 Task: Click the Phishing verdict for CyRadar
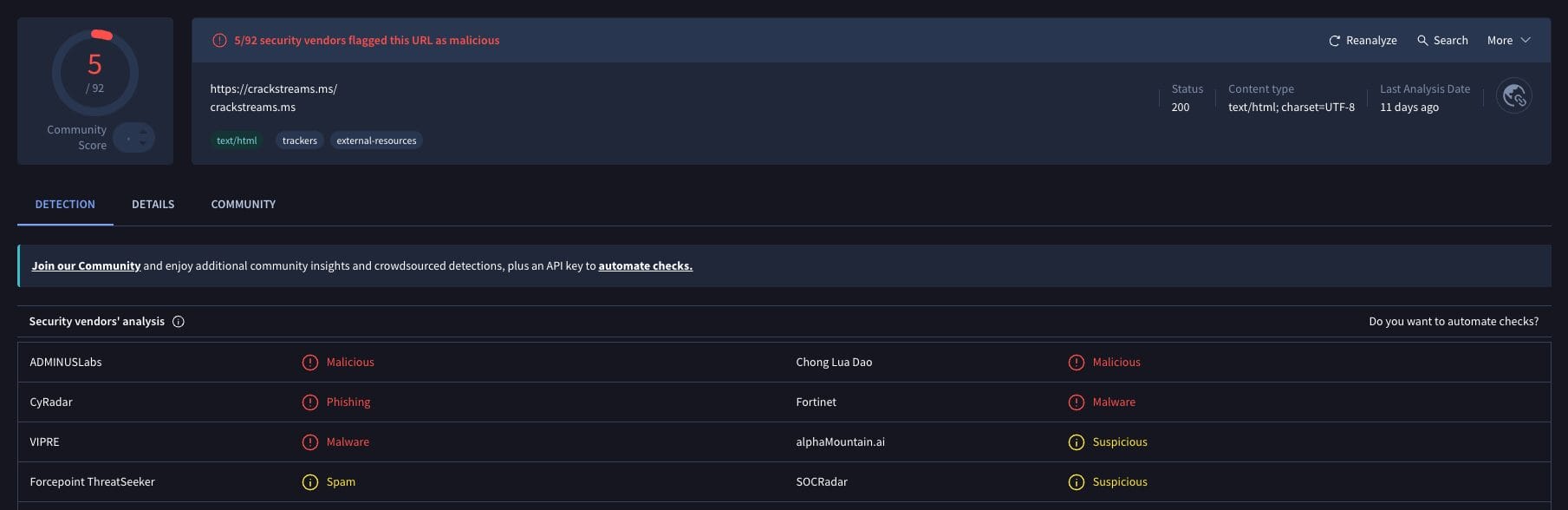coord(348,402)
